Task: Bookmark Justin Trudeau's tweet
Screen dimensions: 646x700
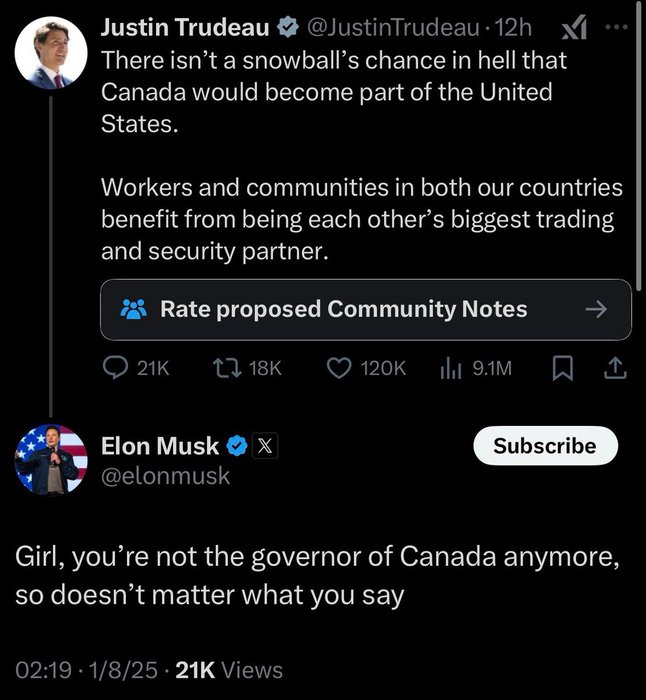Action: 563,368
